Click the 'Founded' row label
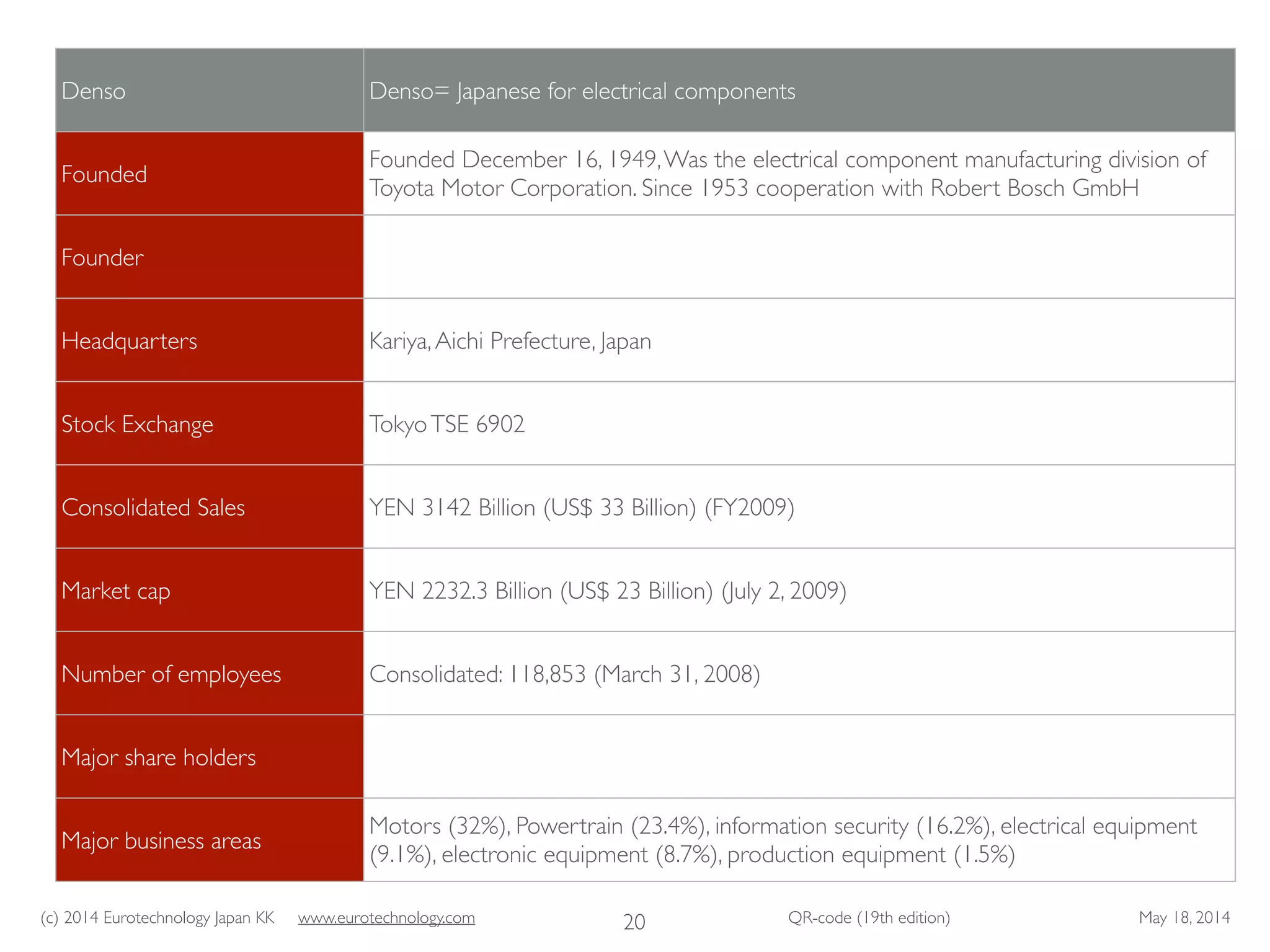The image size is (1270, 952). (210, 174)
